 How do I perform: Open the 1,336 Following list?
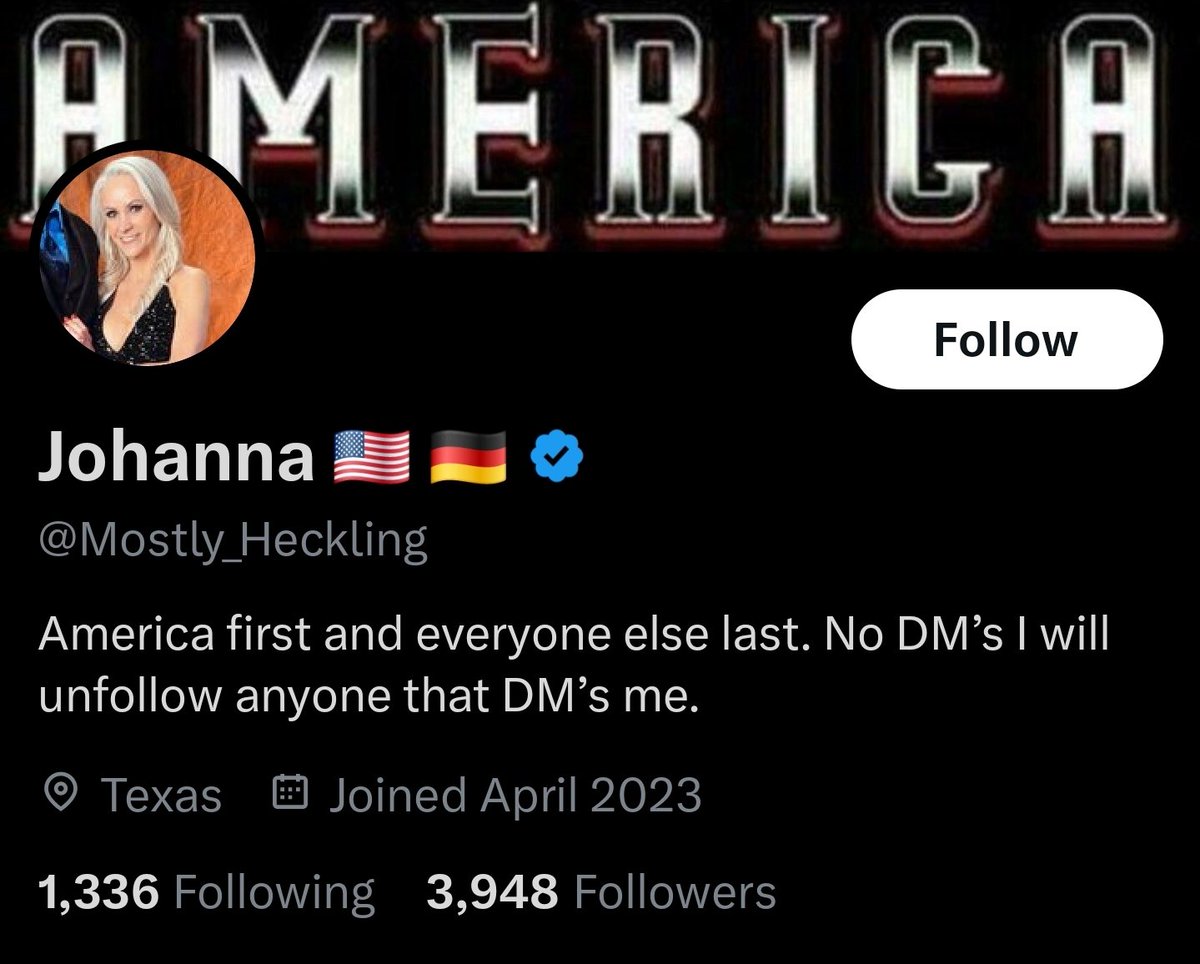[x=205, y=891]
